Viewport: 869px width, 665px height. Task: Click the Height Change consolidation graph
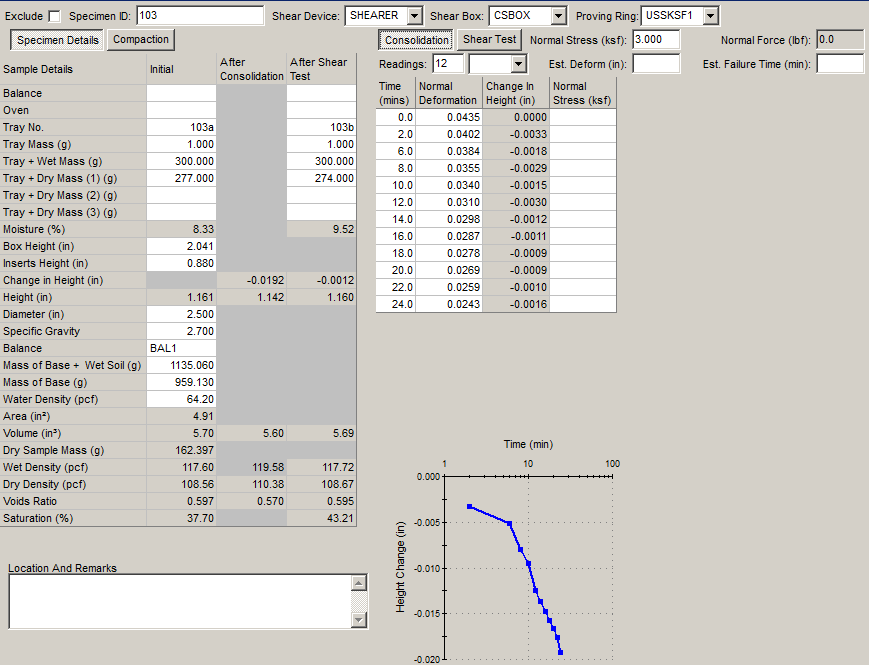pos(525,565)
